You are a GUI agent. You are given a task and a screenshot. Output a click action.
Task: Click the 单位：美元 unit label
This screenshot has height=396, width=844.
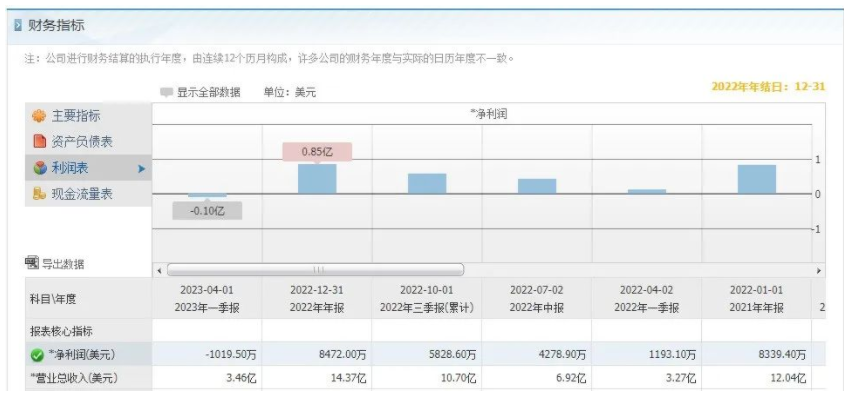pos(290,92)
